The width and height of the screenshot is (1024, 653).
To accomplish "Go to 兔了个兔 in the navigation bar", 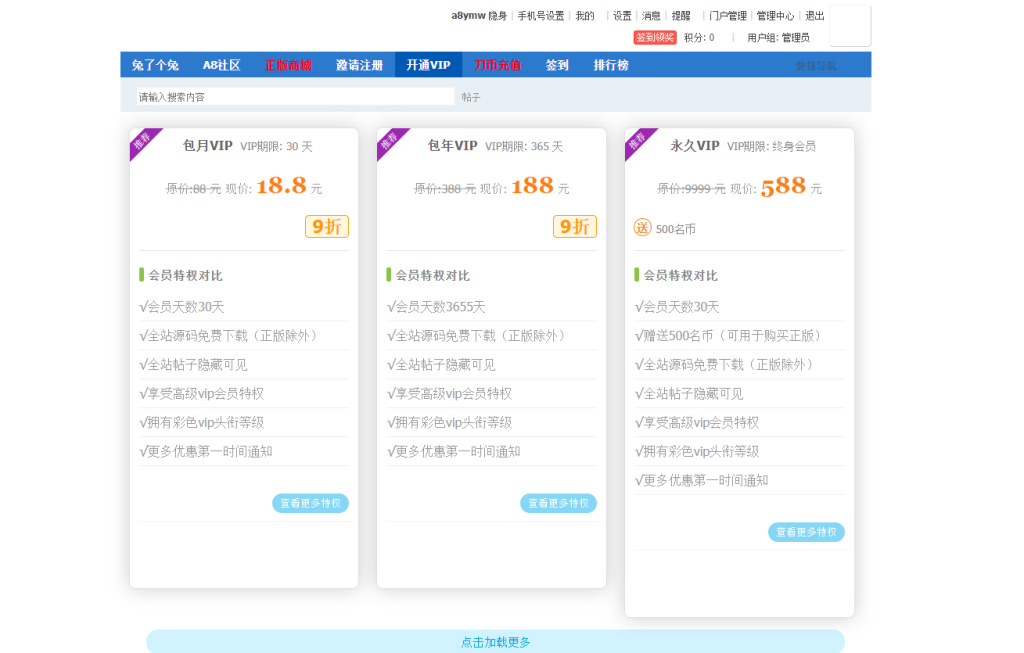I will [155, 65].
